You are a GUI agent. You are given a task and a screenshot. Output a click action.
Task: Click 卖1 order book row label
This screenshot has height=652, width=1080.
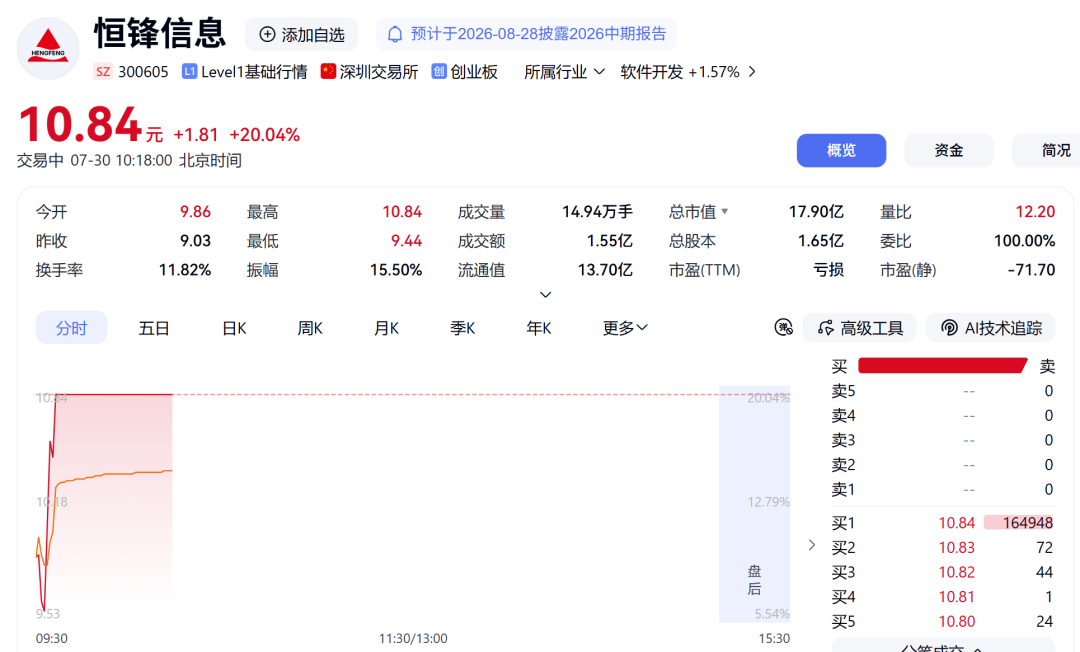843,490
